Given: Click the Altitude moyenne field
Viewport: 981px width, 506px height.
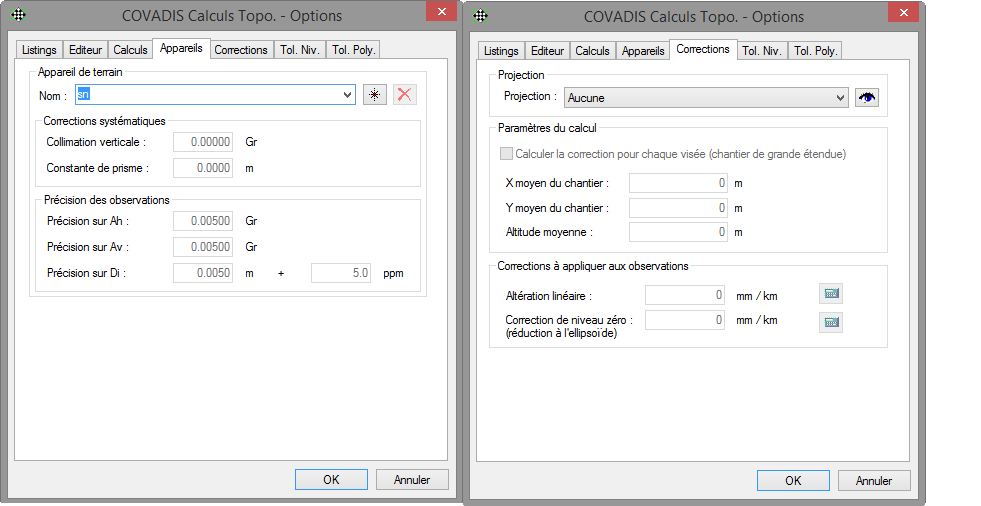Looking at the screenshot, I should click(x=678, y=232).
